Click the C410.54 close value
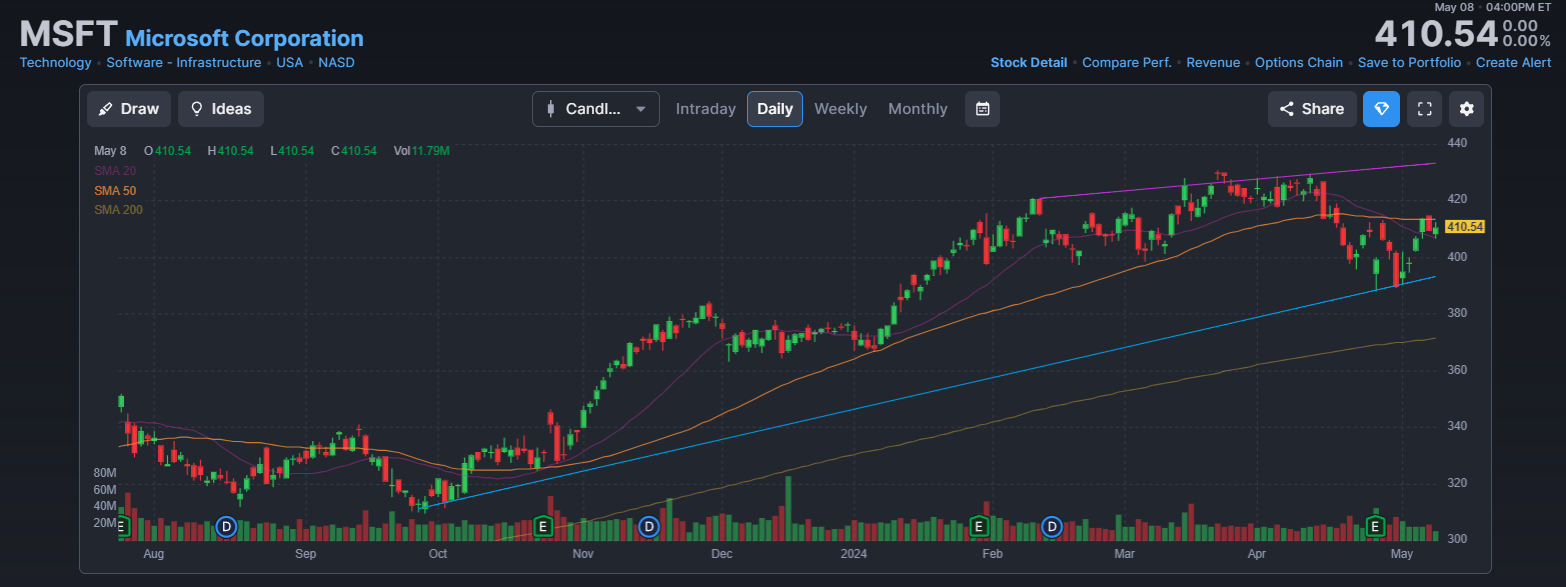Image resolution: width=1566 pixels, height=587 pixels. pos(354,151)
